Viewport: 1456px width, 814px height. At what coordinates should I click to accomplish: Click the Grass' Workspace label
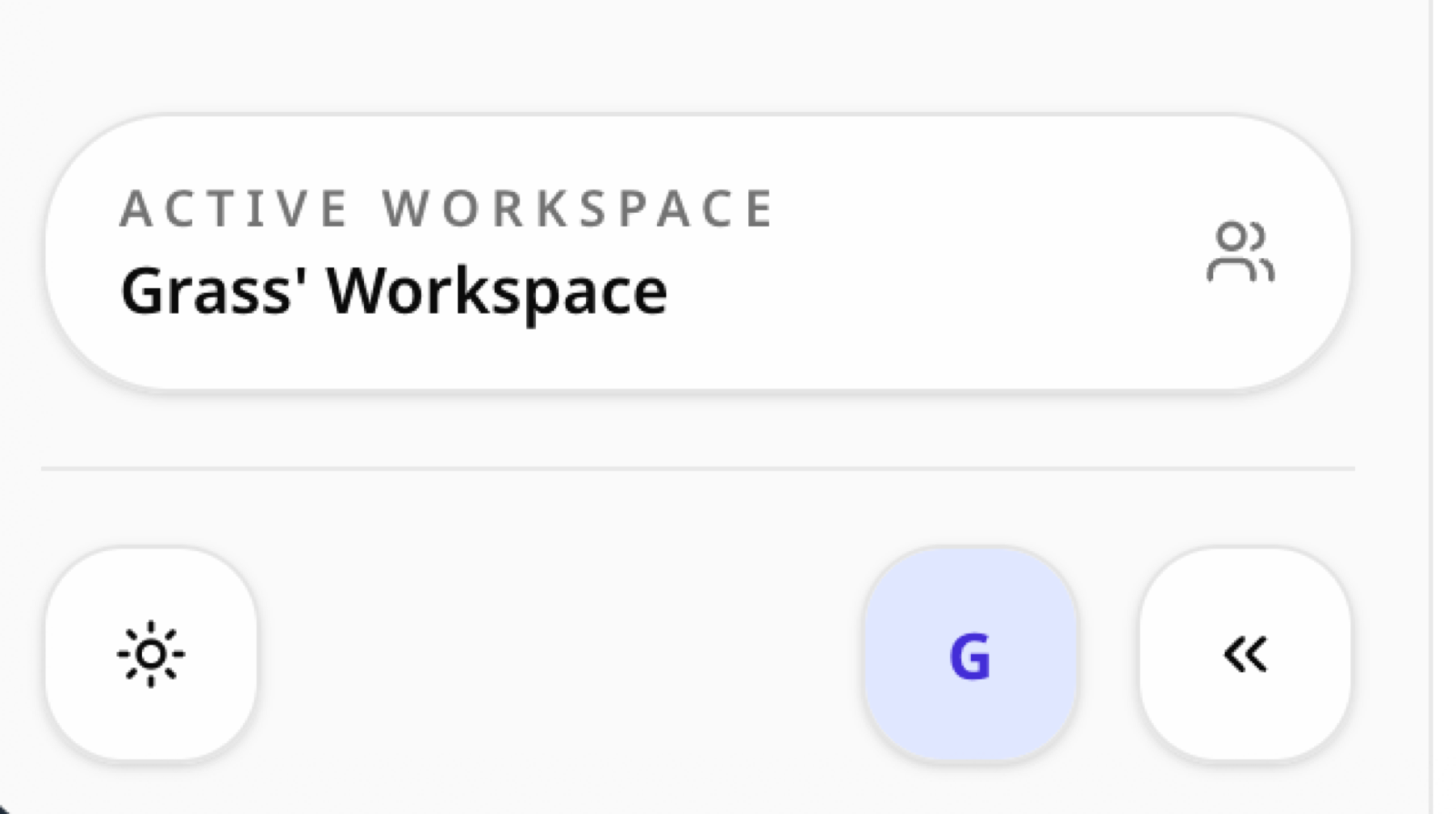coord(396,289)
